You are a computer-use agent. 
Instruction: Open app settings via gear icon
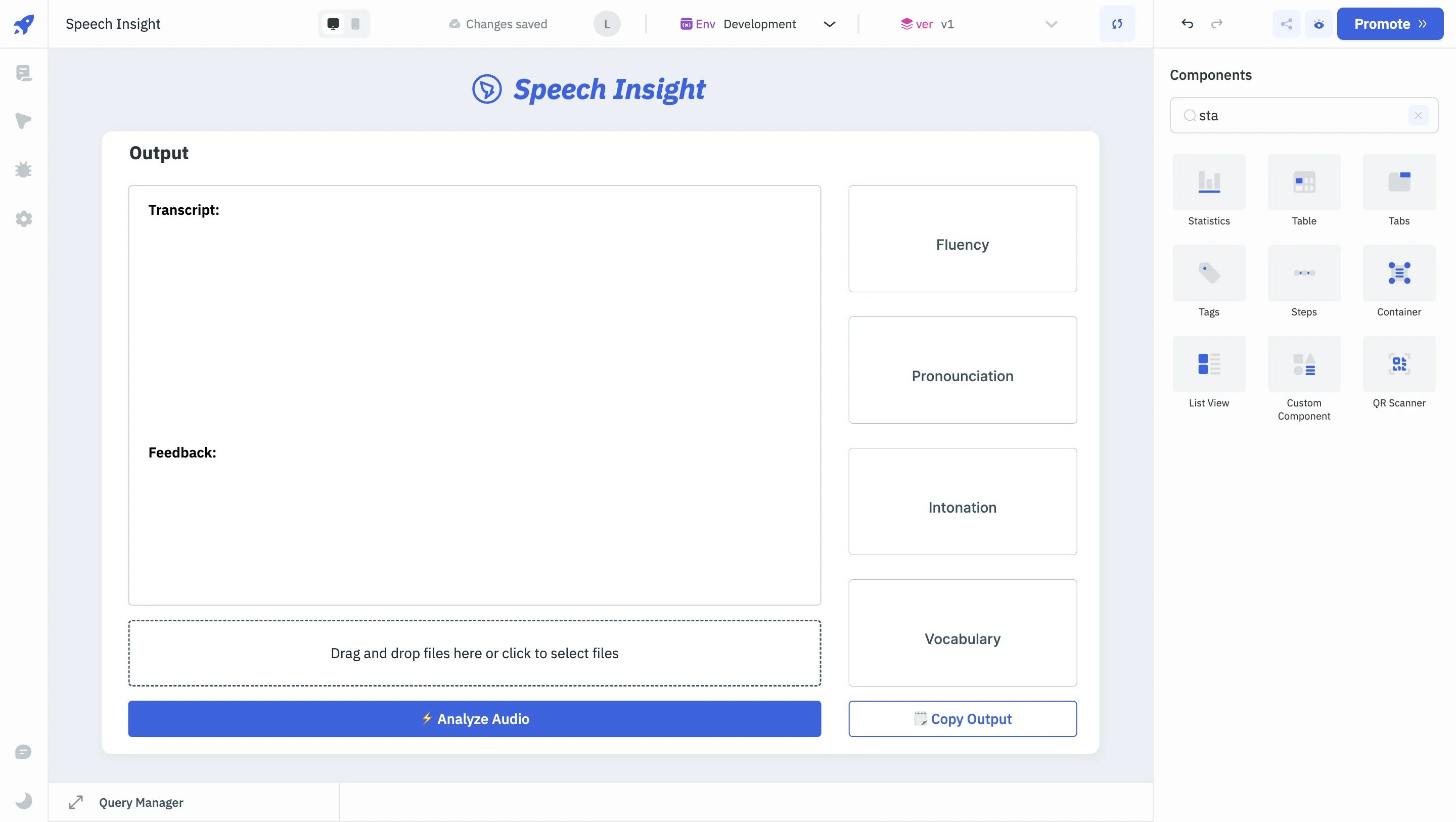coord(24,219)
